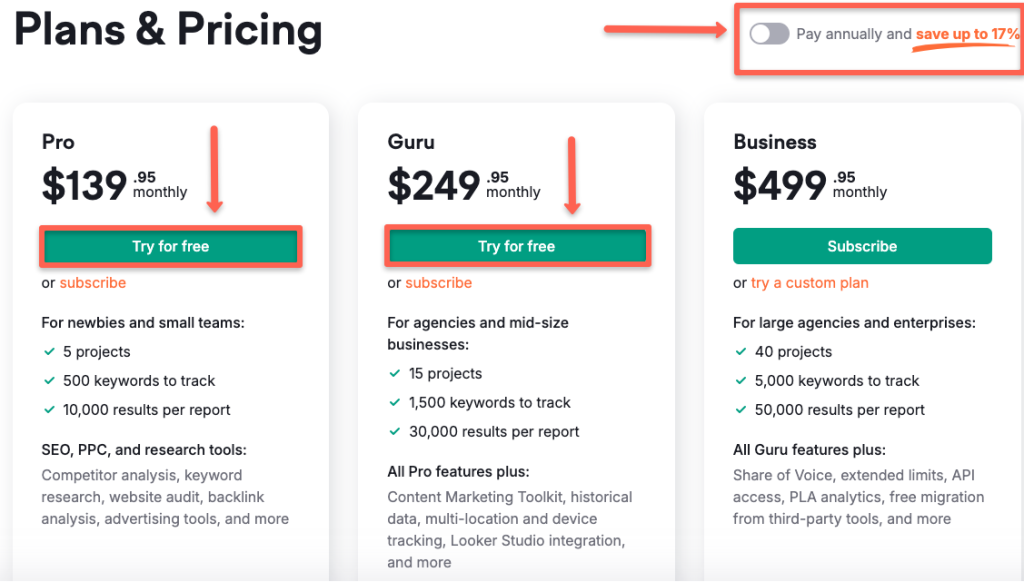This screenshot has height=582, width=1024.
Task: Follow the "try a custom plan" link
Action: point(809,283)
